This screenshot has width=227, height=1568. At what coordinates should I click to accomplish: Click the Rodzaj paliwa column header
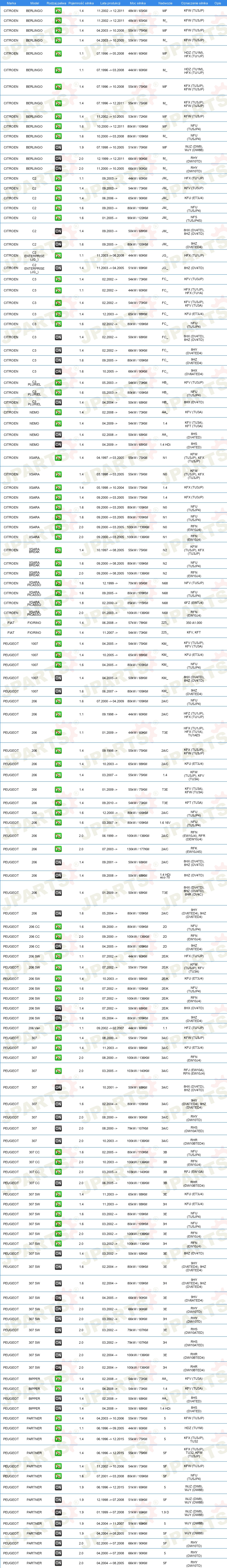(56, 3)
